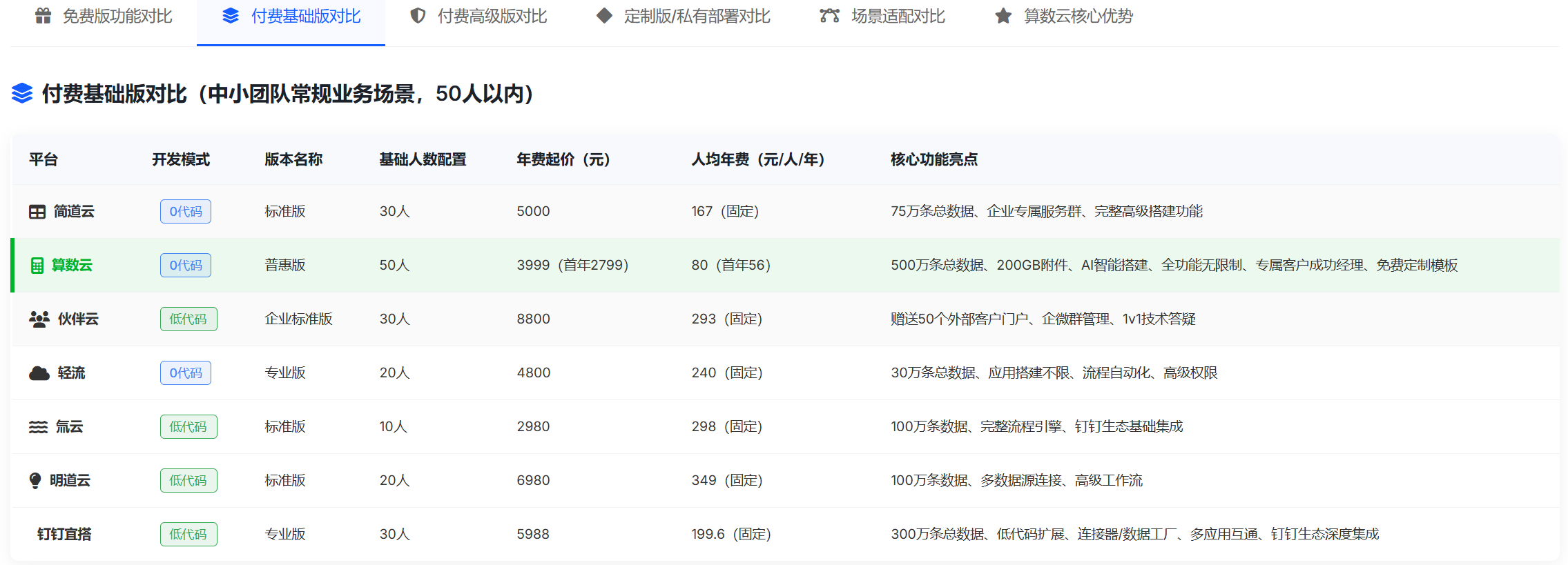1568x565 pixels.
Task: Click the waves icon beside 氚云
Action: pyautogui.click(x=38, y=427)
